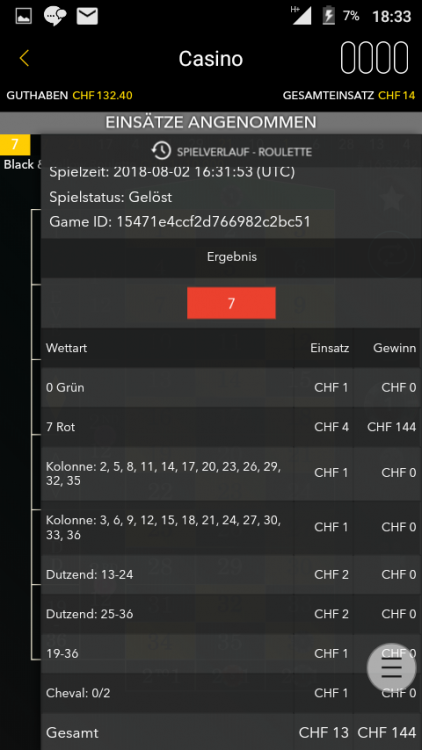422x750 pixels.
Task: Tap the Cheval: 0/2 bet row
Action: point(231,693)
